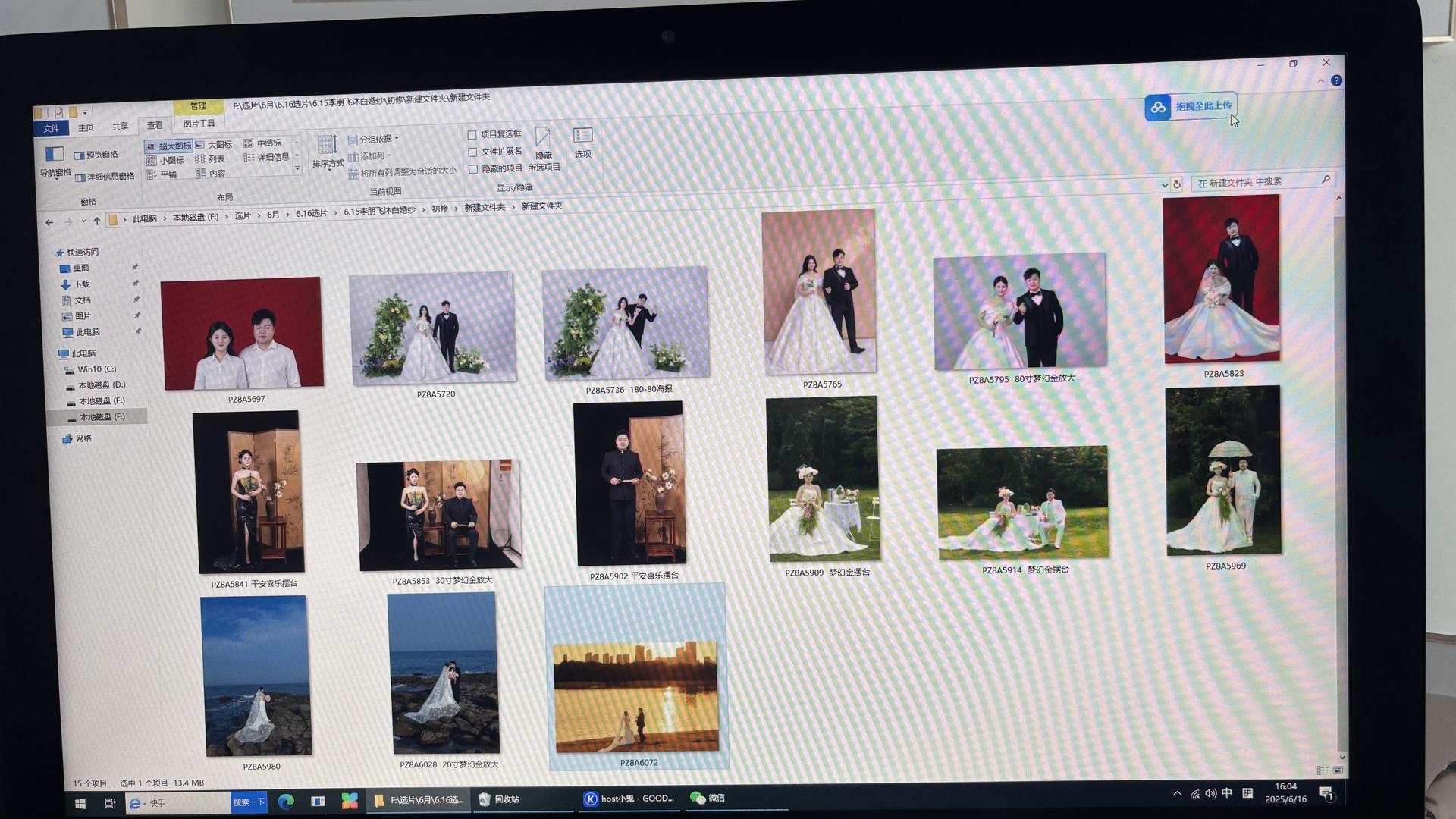
Task: Switch to 详细信息 details layout
Action: tap(266, 157)
